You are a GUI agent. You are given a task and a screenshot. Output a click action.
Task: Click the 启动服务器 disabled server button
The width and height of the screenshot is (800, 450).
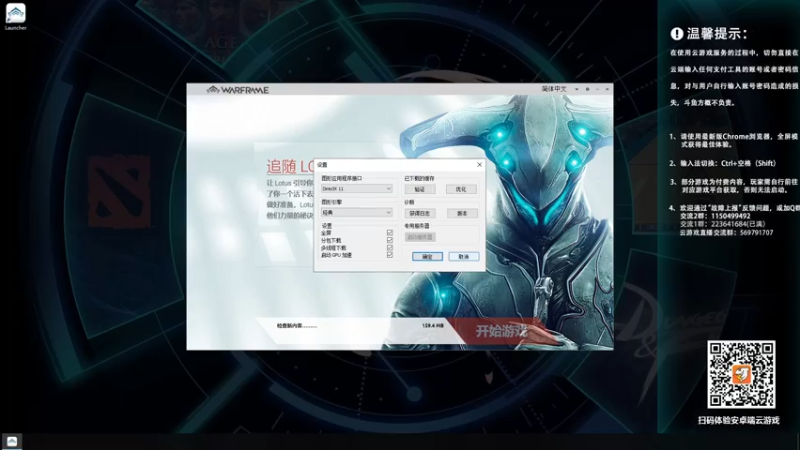click(420, 237)
